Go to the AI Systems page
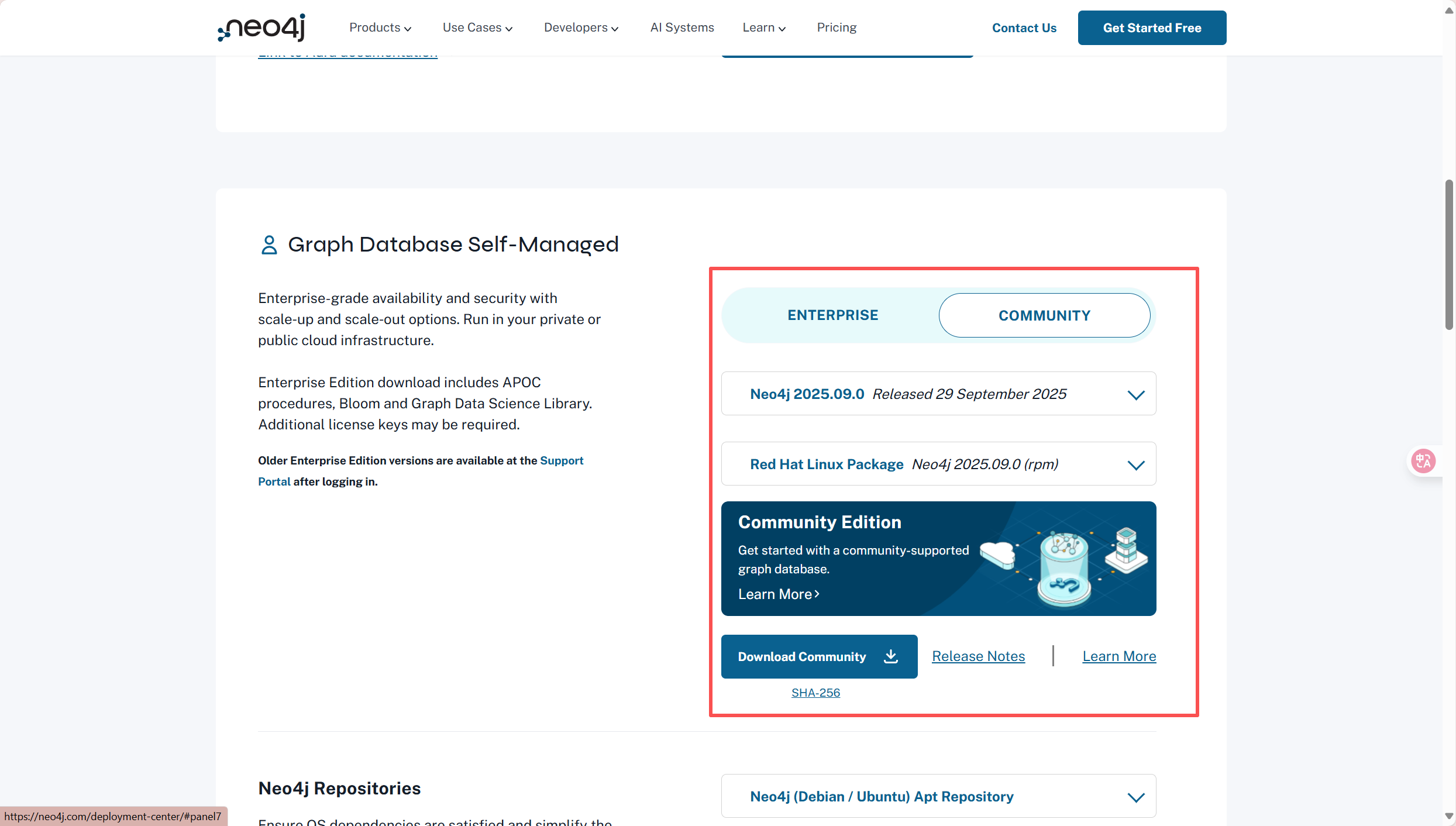This screenshot has width=1456, height=826. [x=681, y=27]
